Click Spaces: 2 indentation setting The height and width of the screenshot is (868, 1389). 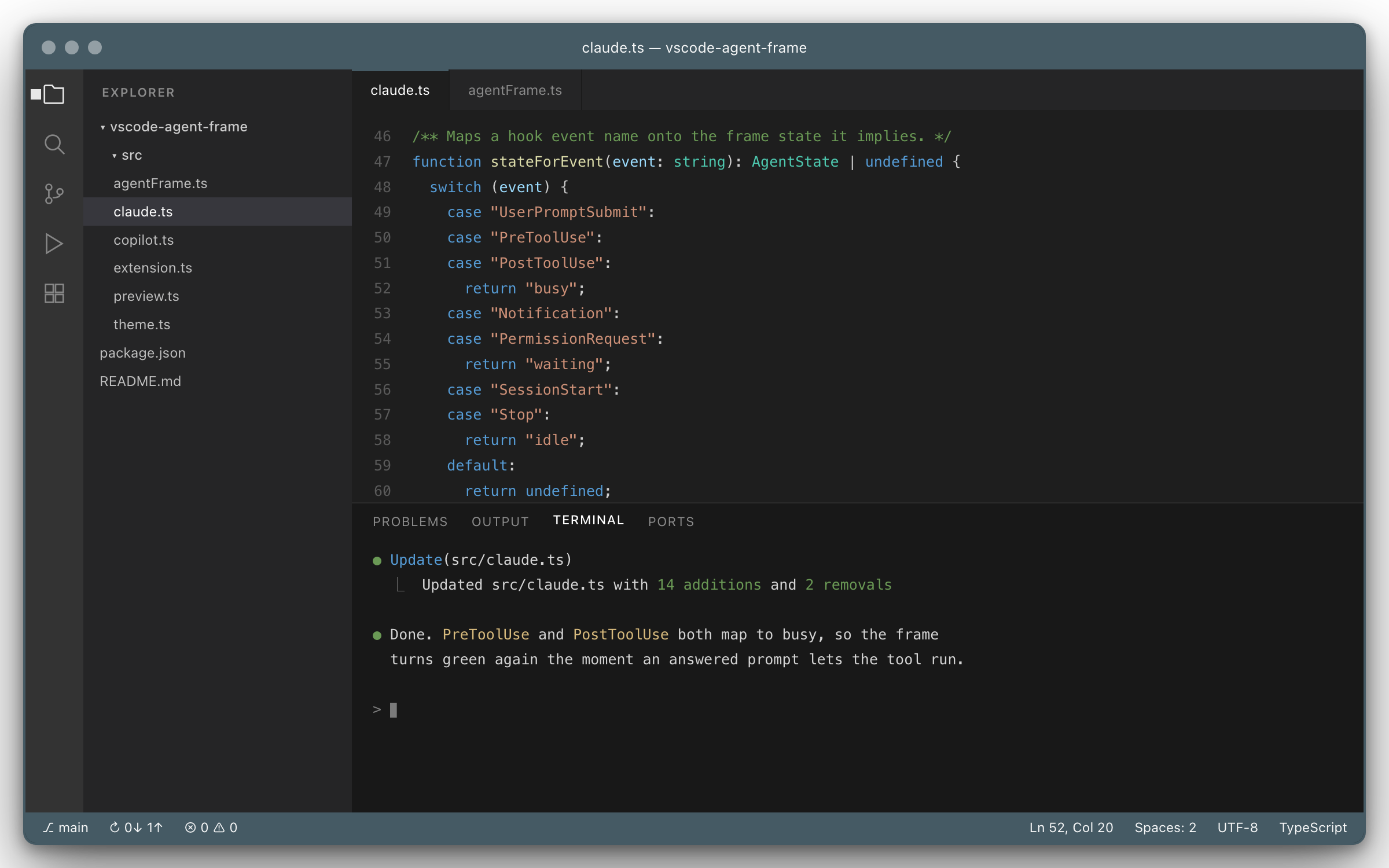[1165, 827]
